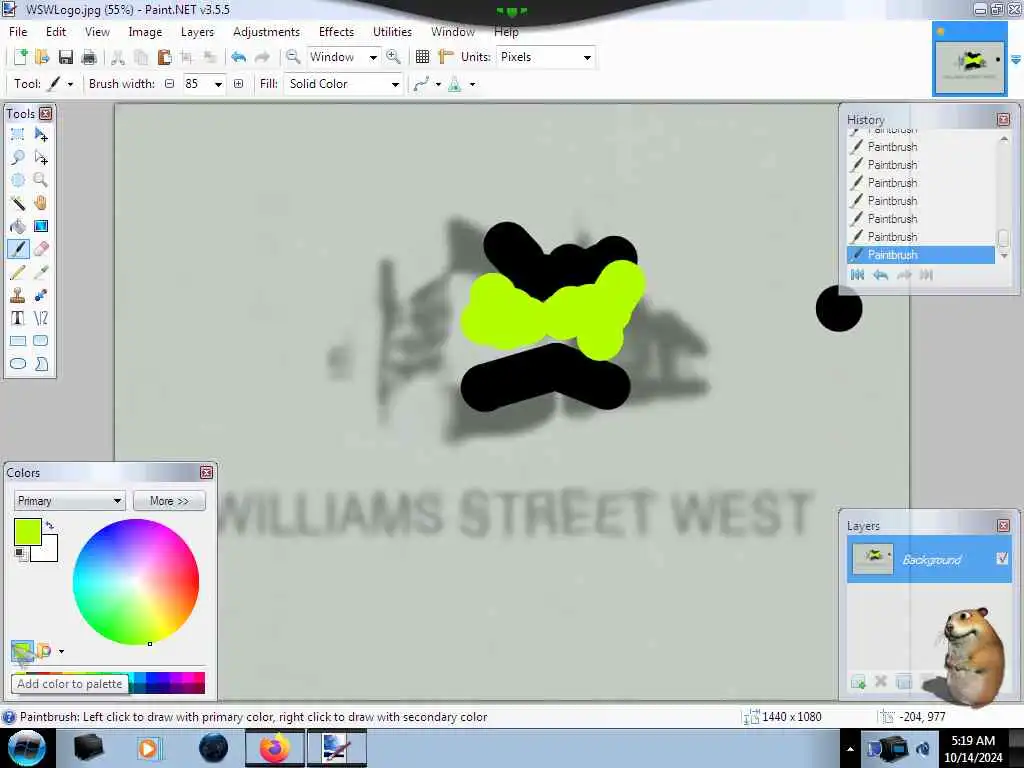Open the Fill Solid Color dropdown
Screen dimensions: 1024x768
[395, 84]
